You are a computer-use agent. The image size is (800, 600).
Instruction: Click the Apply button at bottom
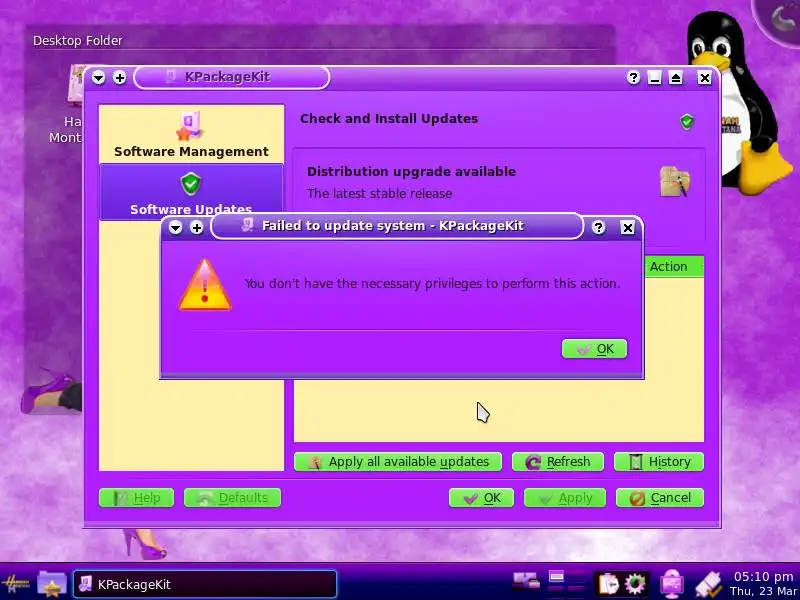click(x=565, y=498)
